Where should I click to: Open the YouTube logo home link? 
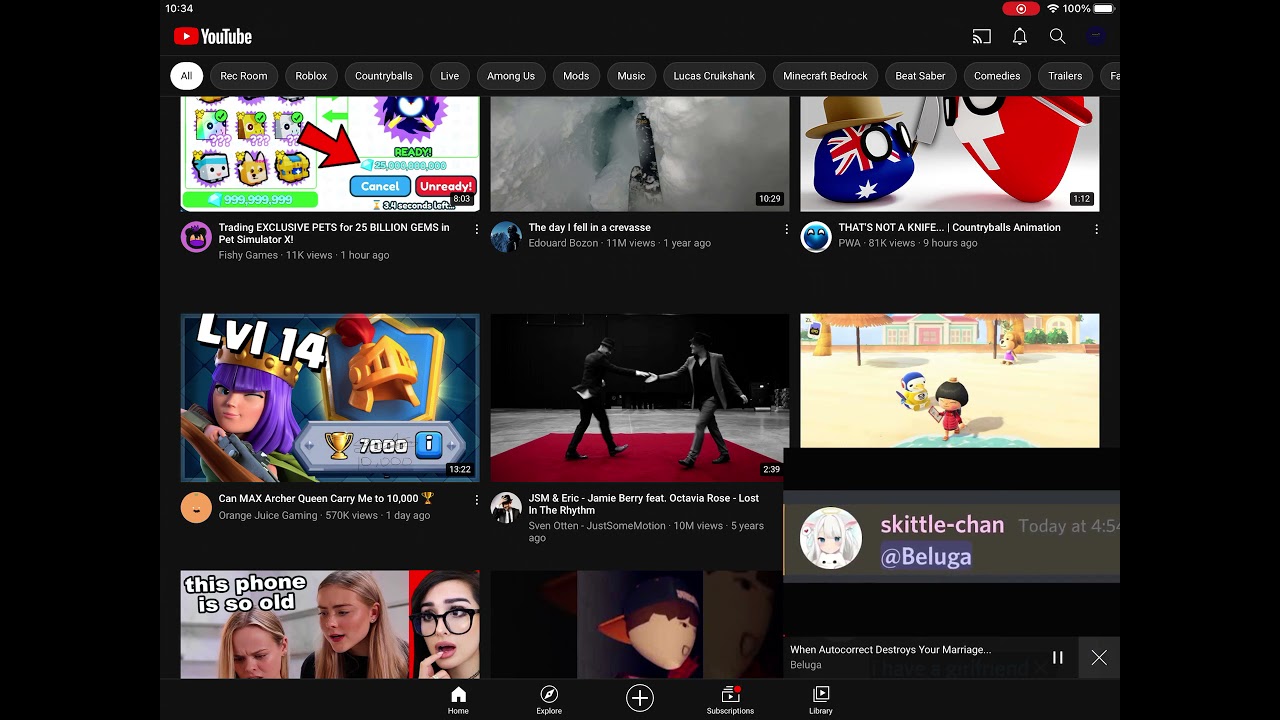213,37
